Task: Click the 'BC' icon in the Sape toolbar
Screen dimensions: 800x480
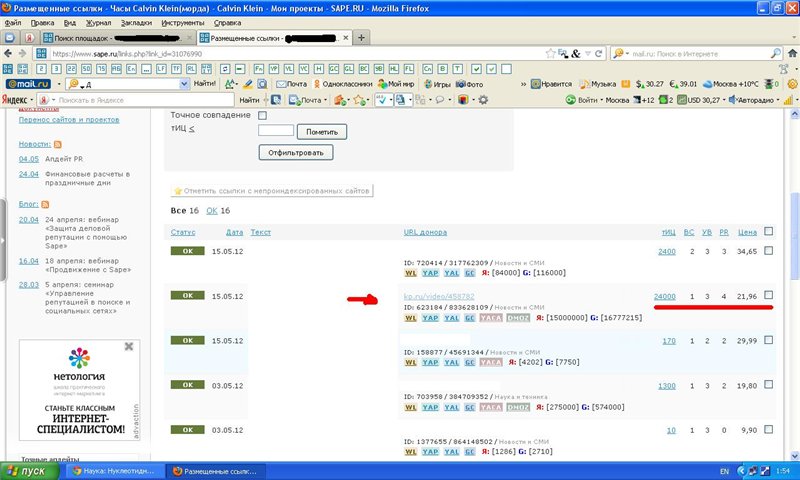Action: (x=364, y=69)
